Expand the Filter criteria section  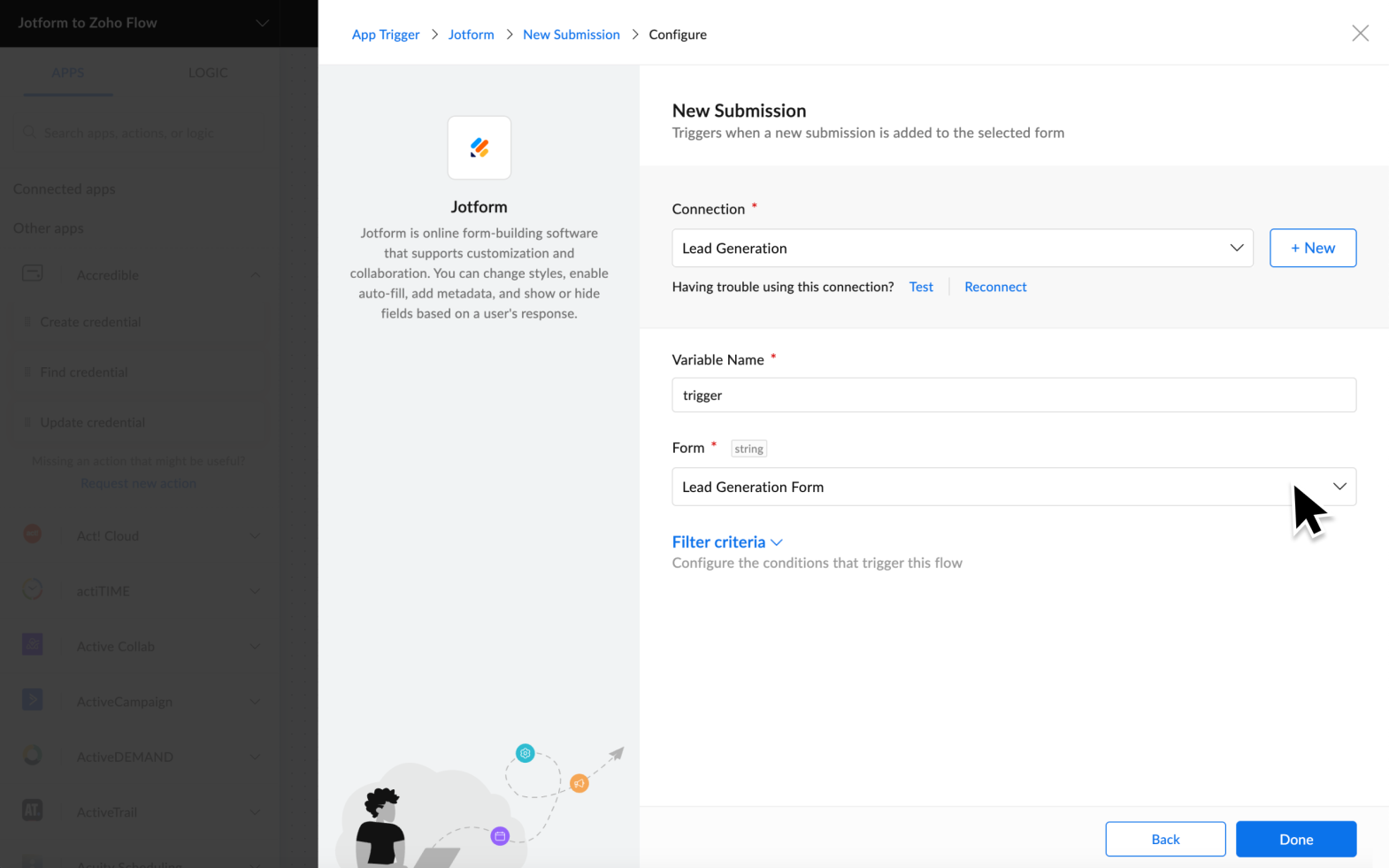click(726, 542)
